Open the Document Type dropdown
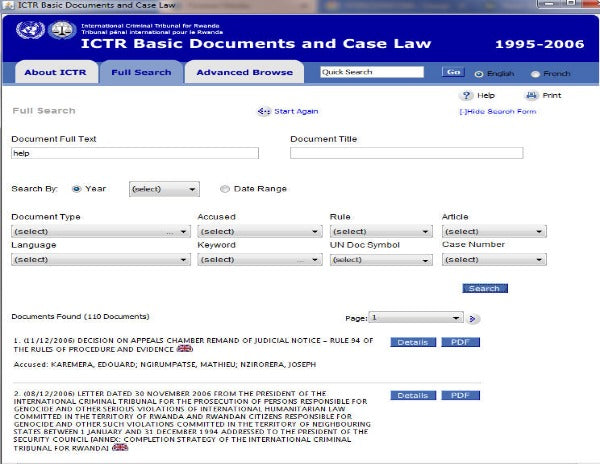Image resolution: width=600 pixels, height=464 pixels. pos(100,231)
